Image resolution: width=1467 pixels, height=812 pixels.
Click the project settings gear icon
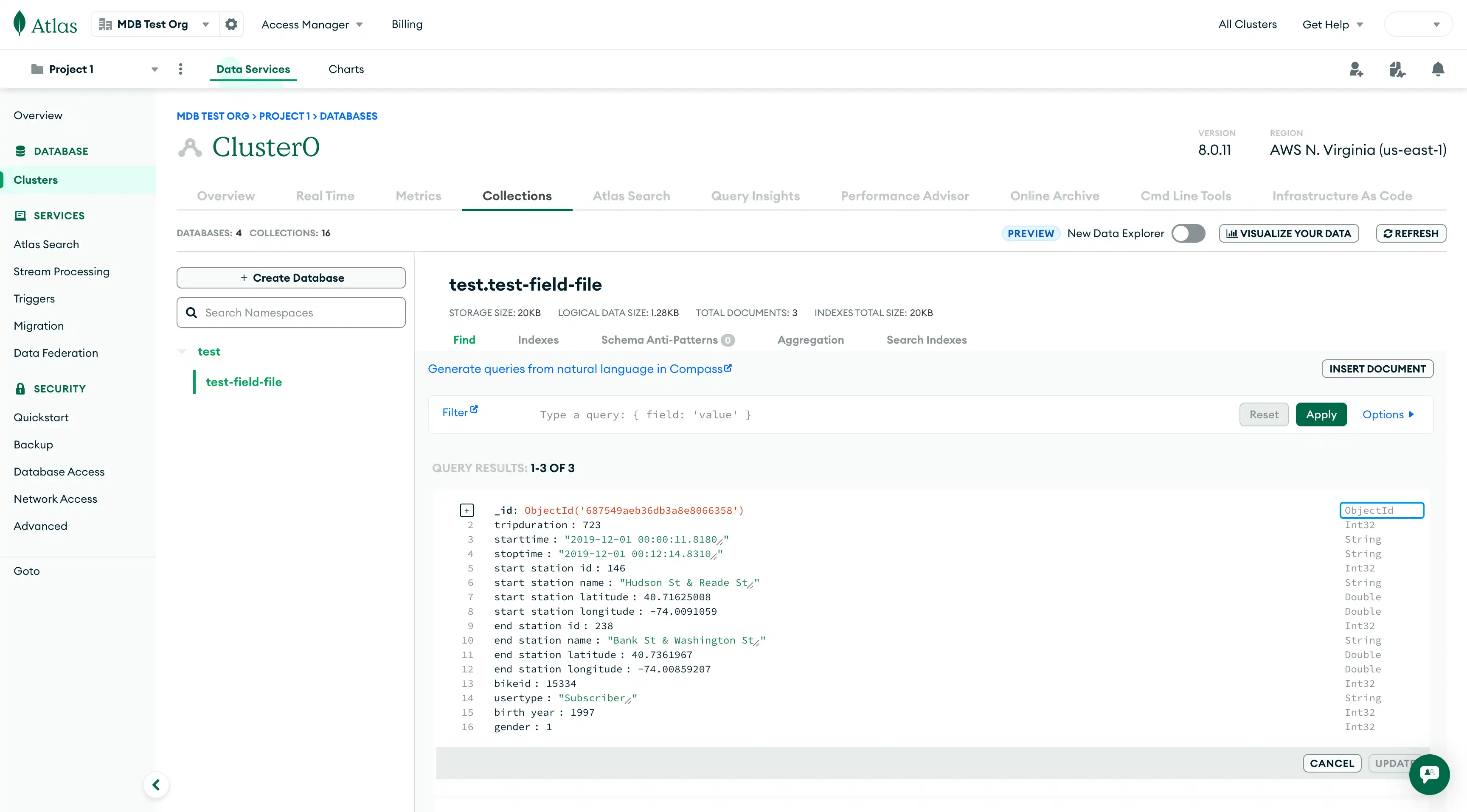230,24
